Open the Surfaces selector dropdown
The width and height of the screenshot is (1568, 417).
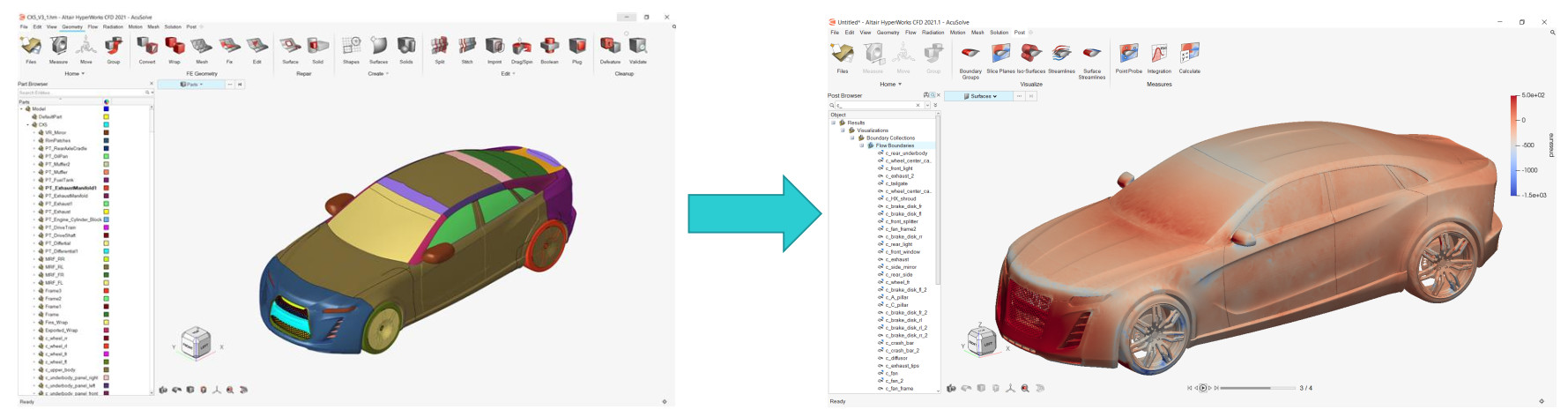980,96
